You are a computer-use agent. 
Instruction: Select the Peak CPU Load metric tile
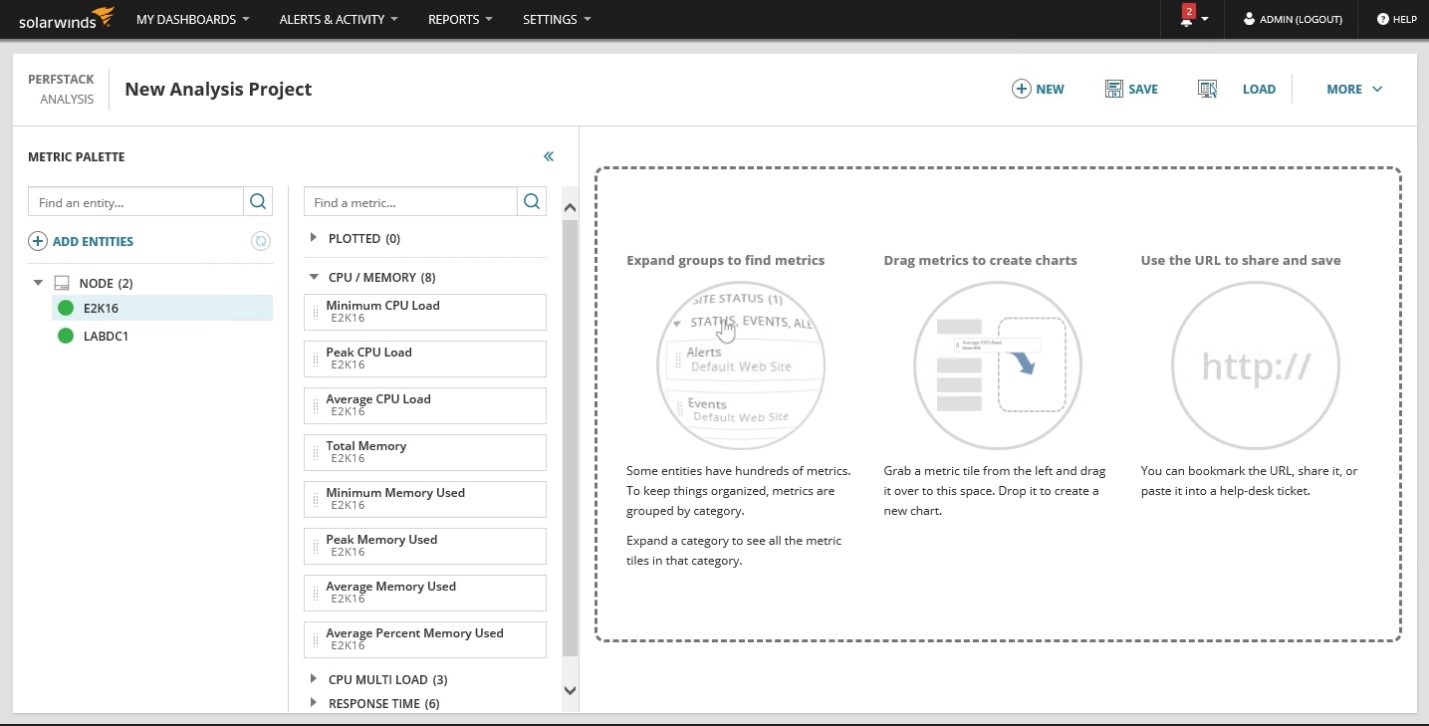click(425, 359)
